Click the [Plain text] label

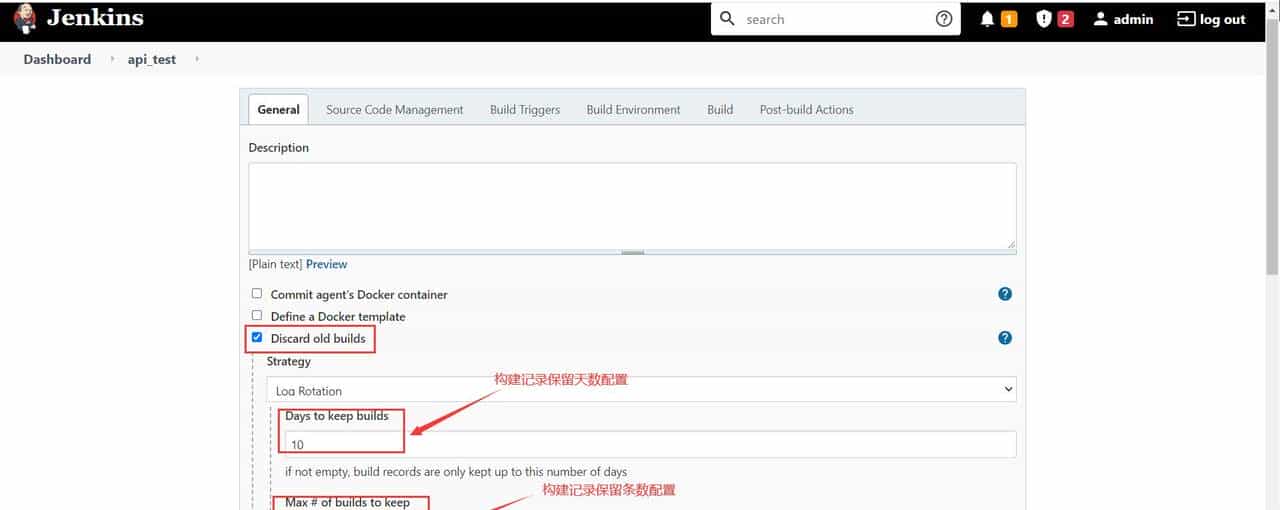276,264
